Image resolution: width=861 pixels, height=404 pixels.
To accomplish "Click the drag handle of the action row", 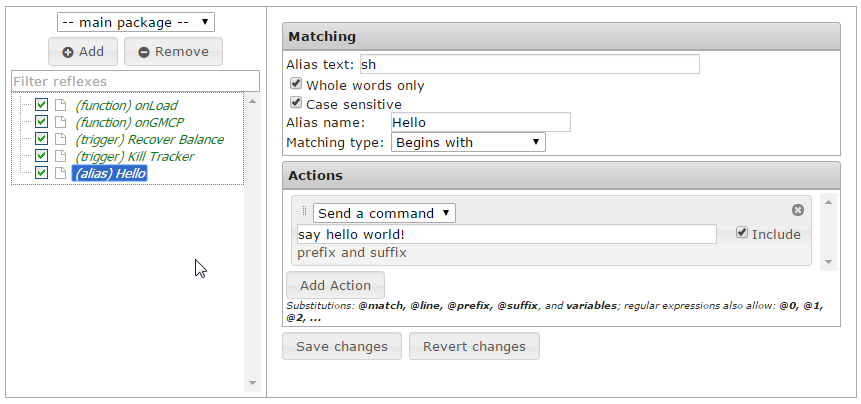I will click(x=304, y=212).
